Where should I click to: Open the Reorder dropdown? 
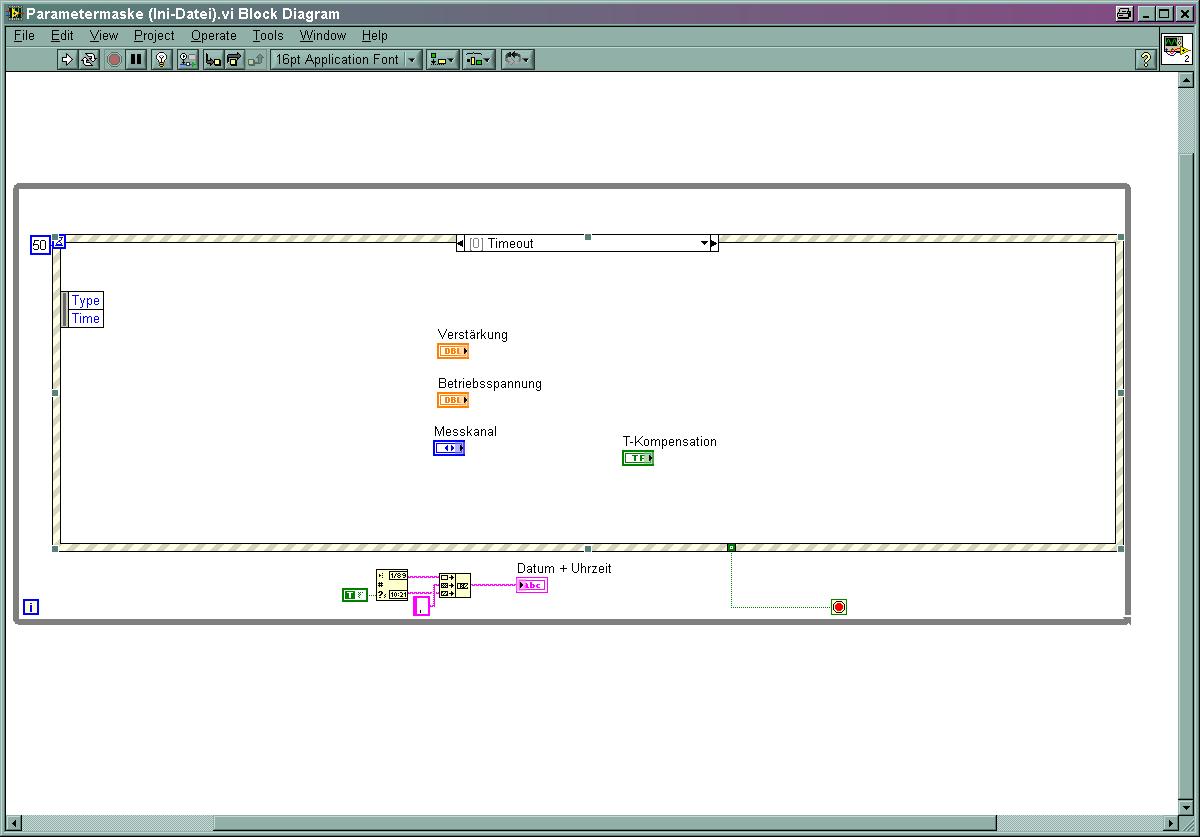pyautogui.click(x=517, y=60)
